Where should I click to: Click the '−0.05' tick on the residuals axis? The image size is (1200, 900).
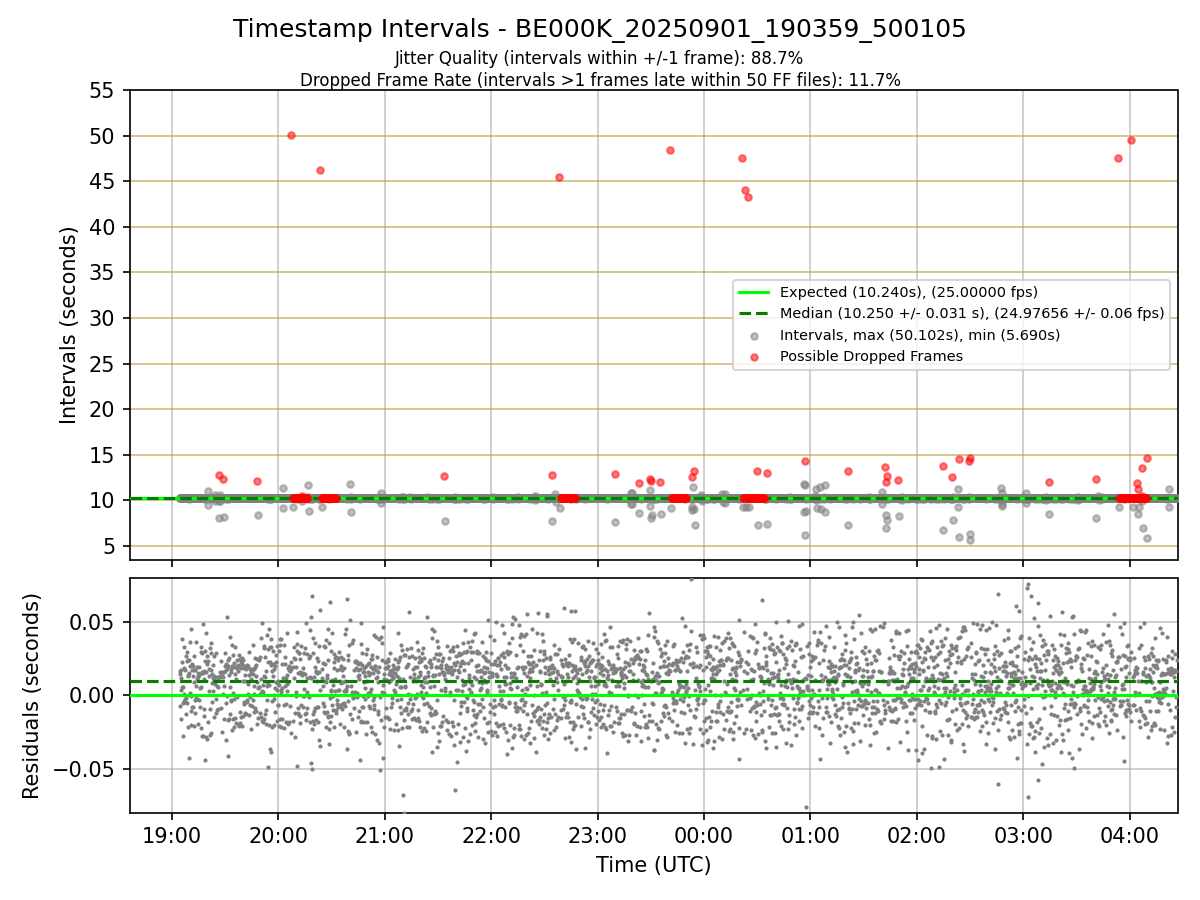(86, 769)
